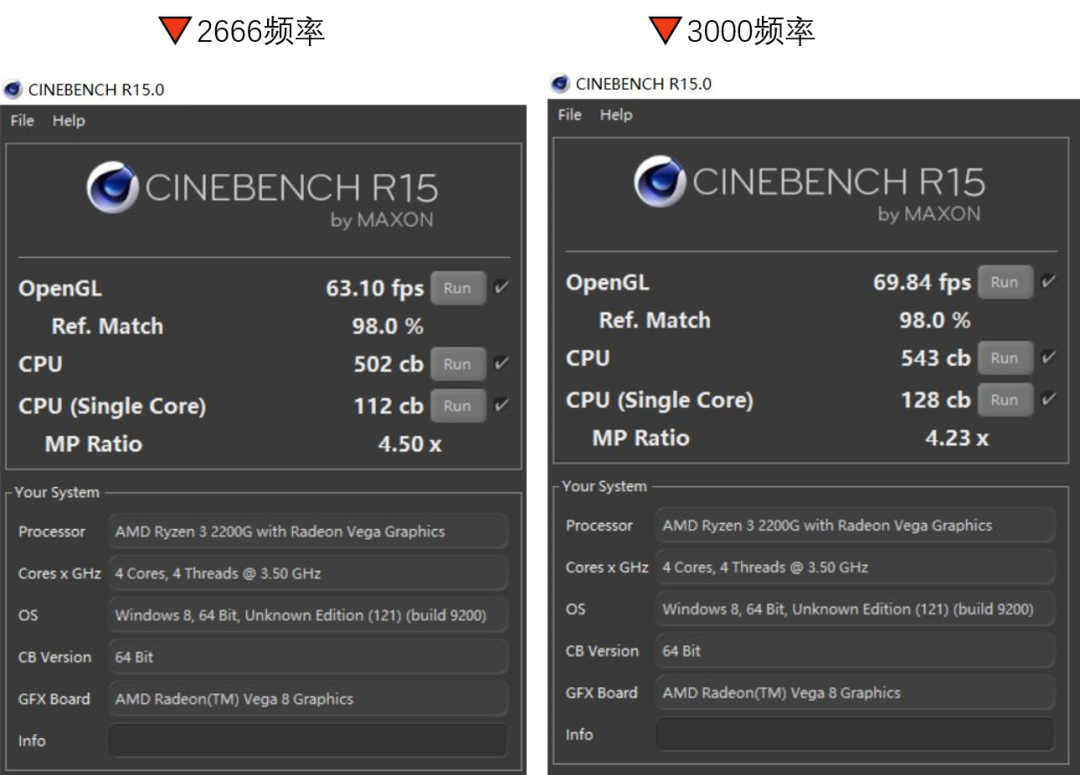Toggle CPU checkbox in left 2666 window
The width and height of the screenshot is (1080, 775).
coord(501,362)
